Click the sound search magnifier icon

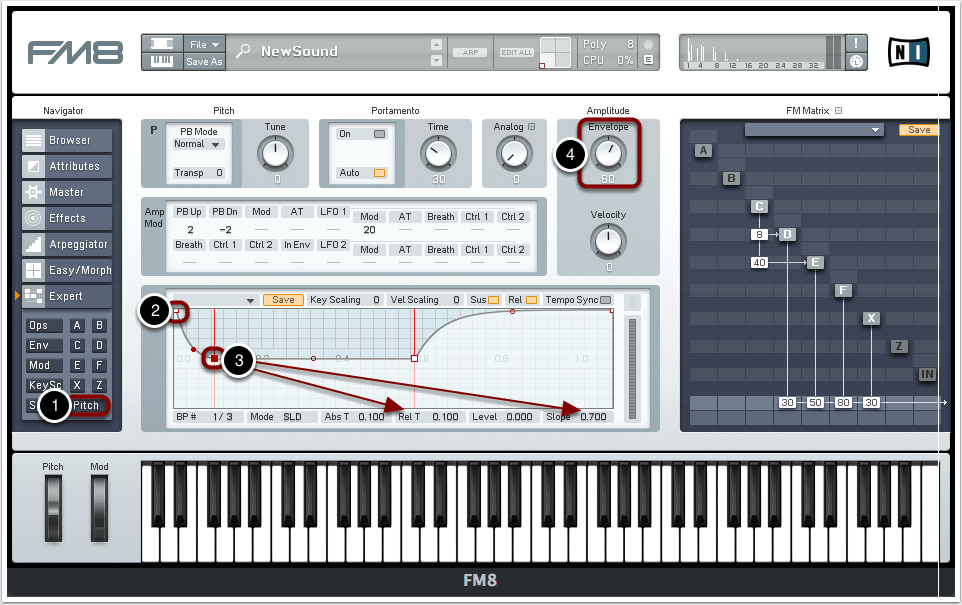(x=243, y=52)
